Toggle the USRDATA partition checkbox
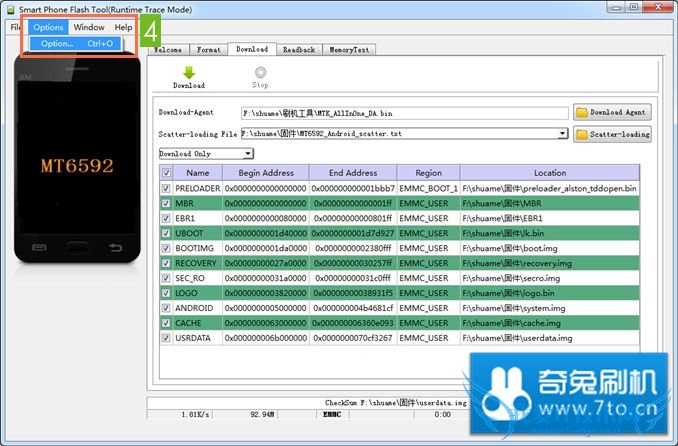This screenshot has height=446, width=678. [x=166, y=338]
